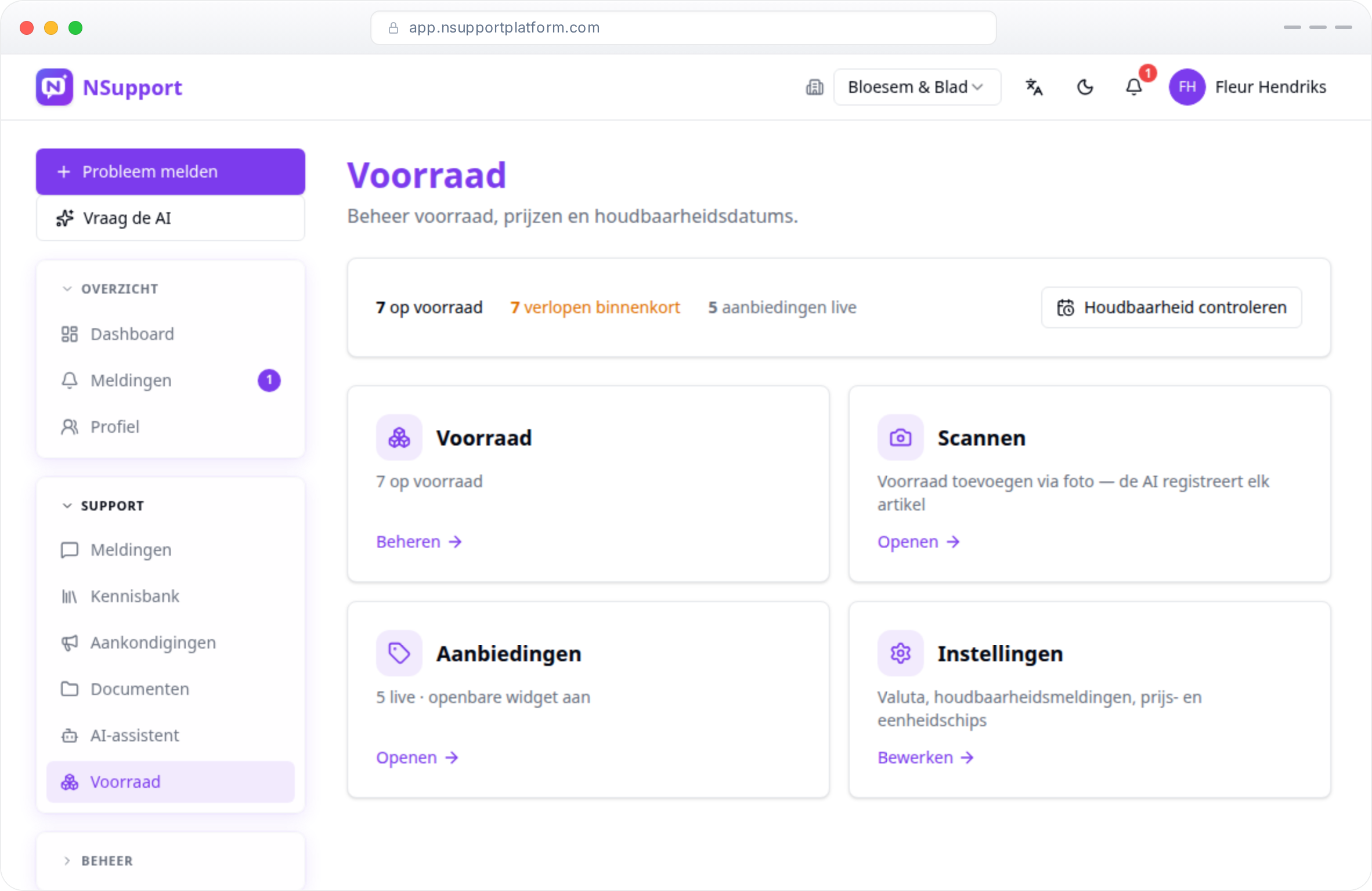This screenshot has height=891, width=1372.
Task: Click the Instellingen card heading
Action: click(x=1001, y=654)
